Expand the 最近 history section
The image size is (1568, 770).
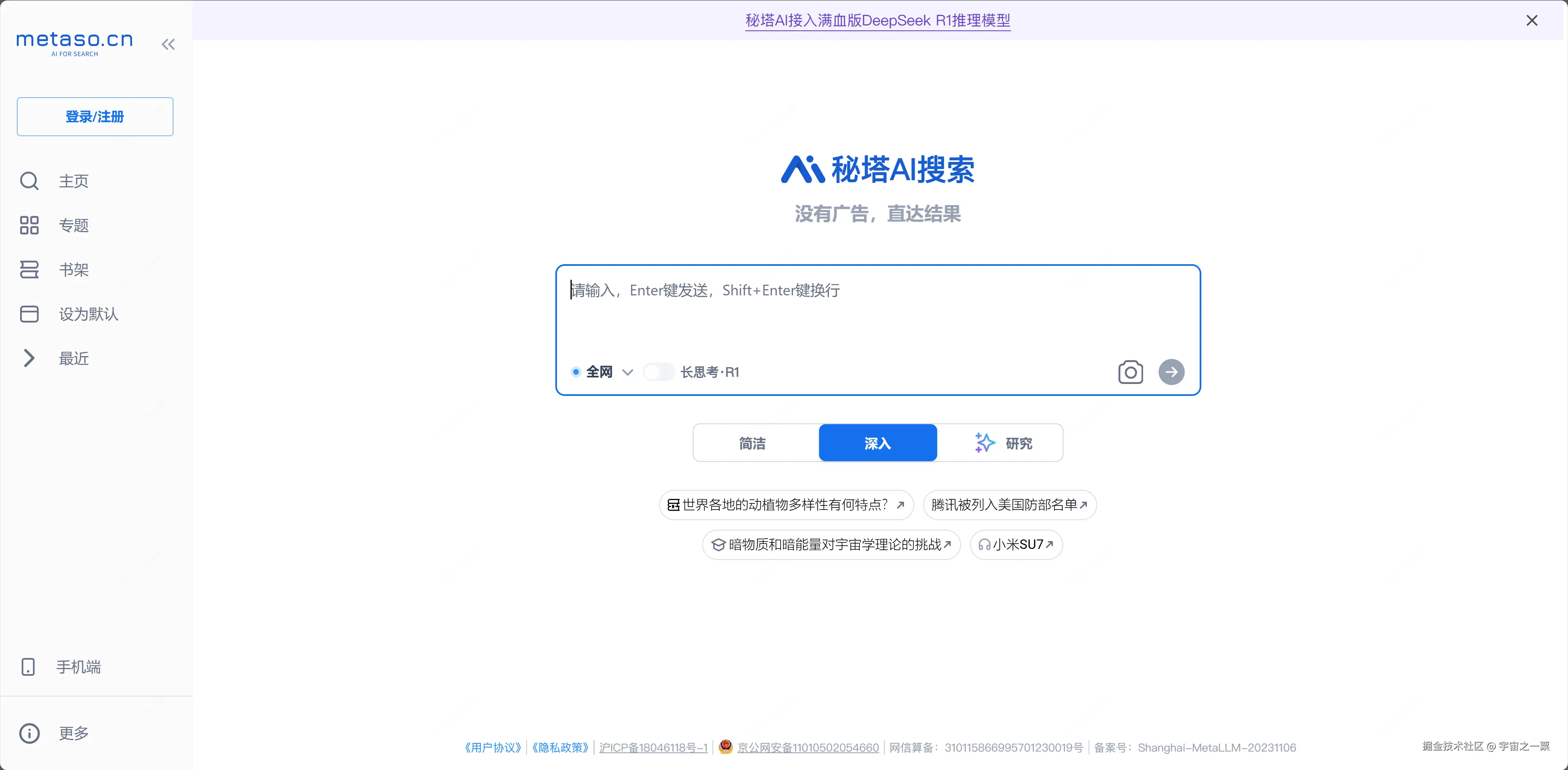coord(29,358)
